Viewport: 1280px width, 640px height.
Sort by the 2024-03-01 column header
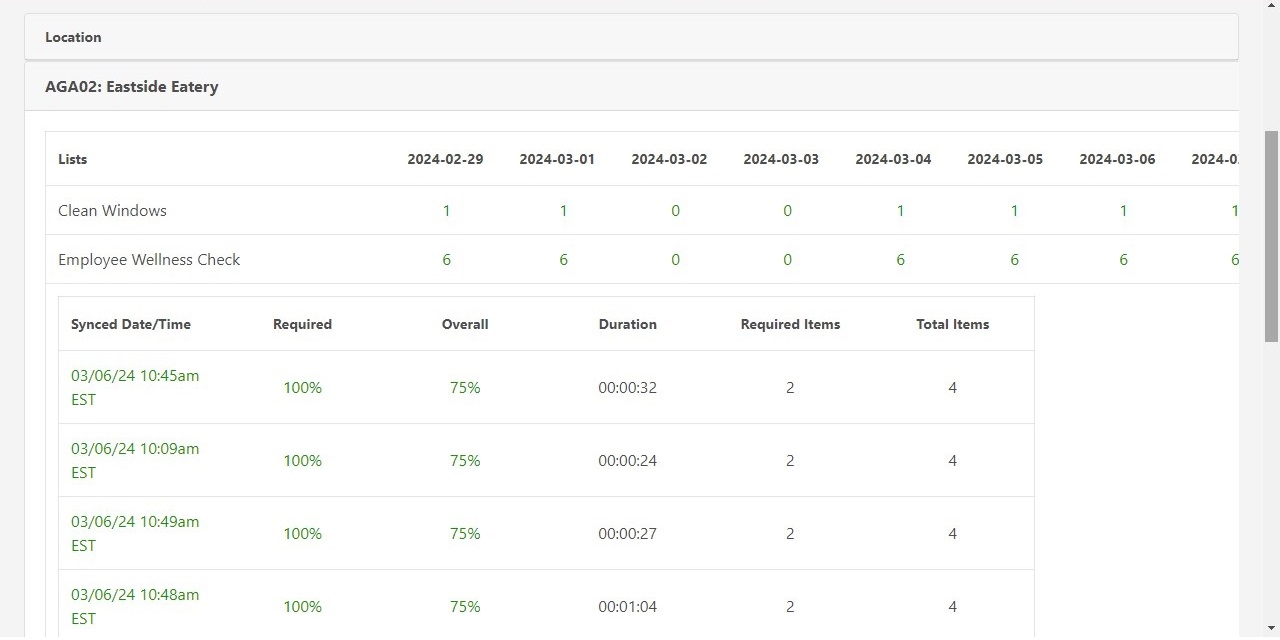[557, 159]
